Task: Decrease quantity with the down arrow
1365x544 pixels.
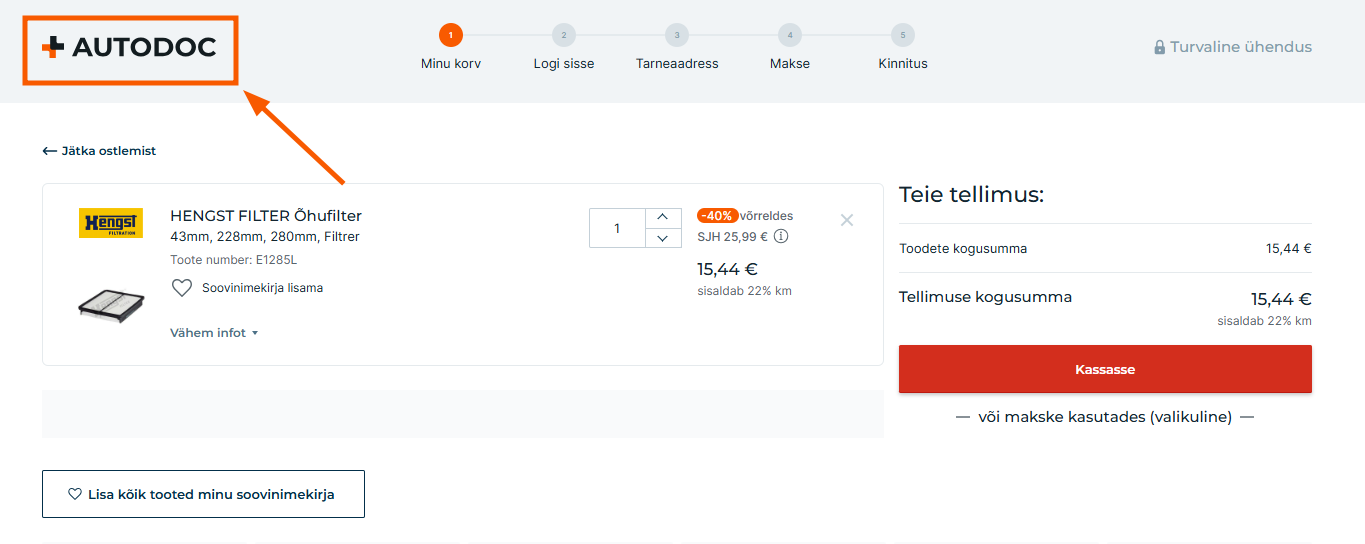Action: point(663,238)
